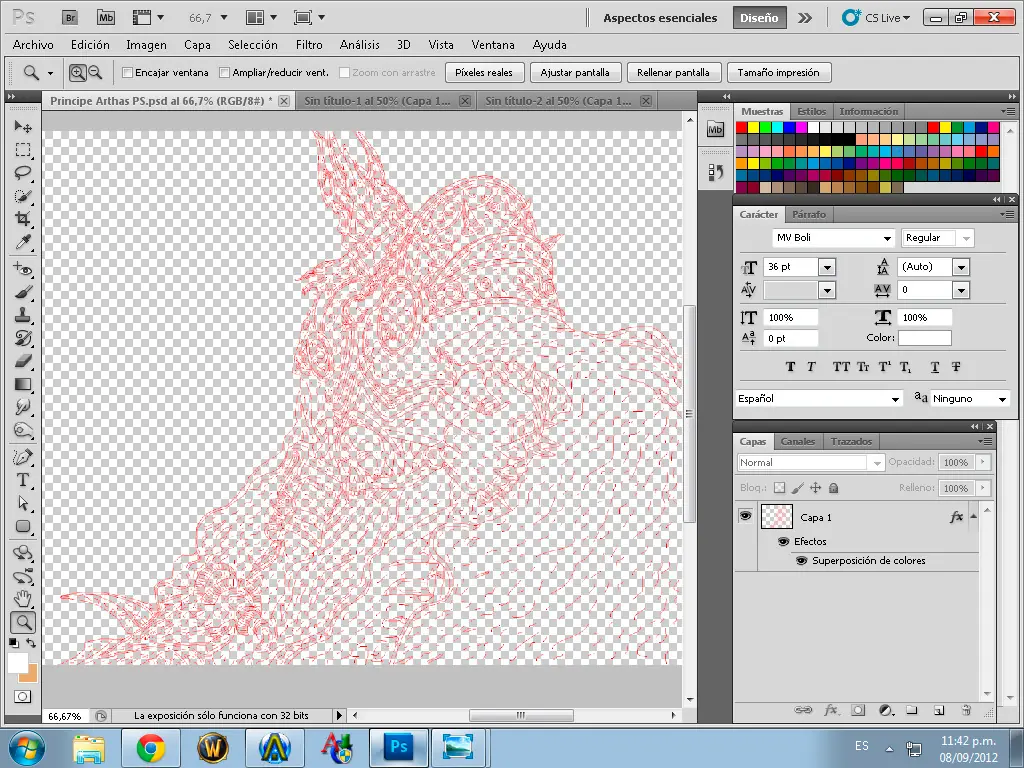Enable Encajar ventana checkbox

pos(128,73)
